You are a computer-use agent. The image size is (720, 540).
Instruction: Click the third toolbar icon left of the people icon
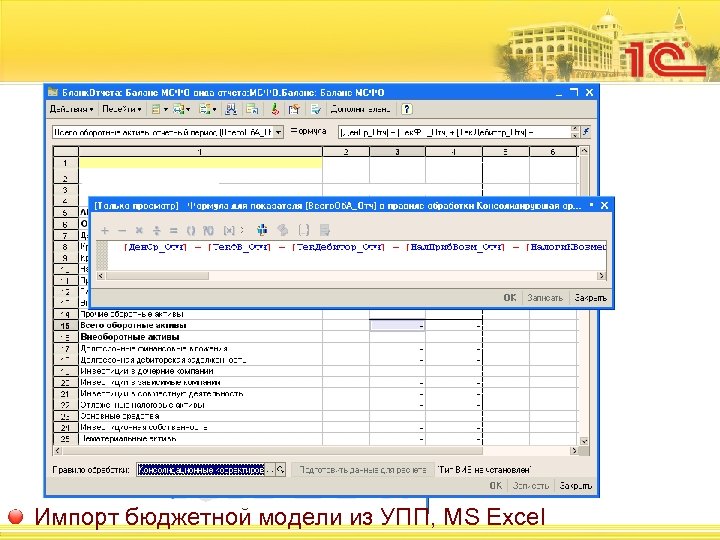click(x=205, y=109)
